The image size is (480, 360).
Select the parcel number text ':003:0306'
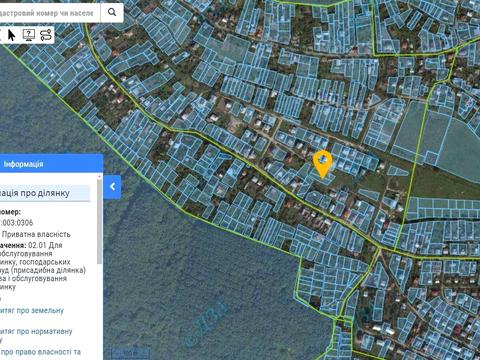pyautogui.click(x=17, y=223)
